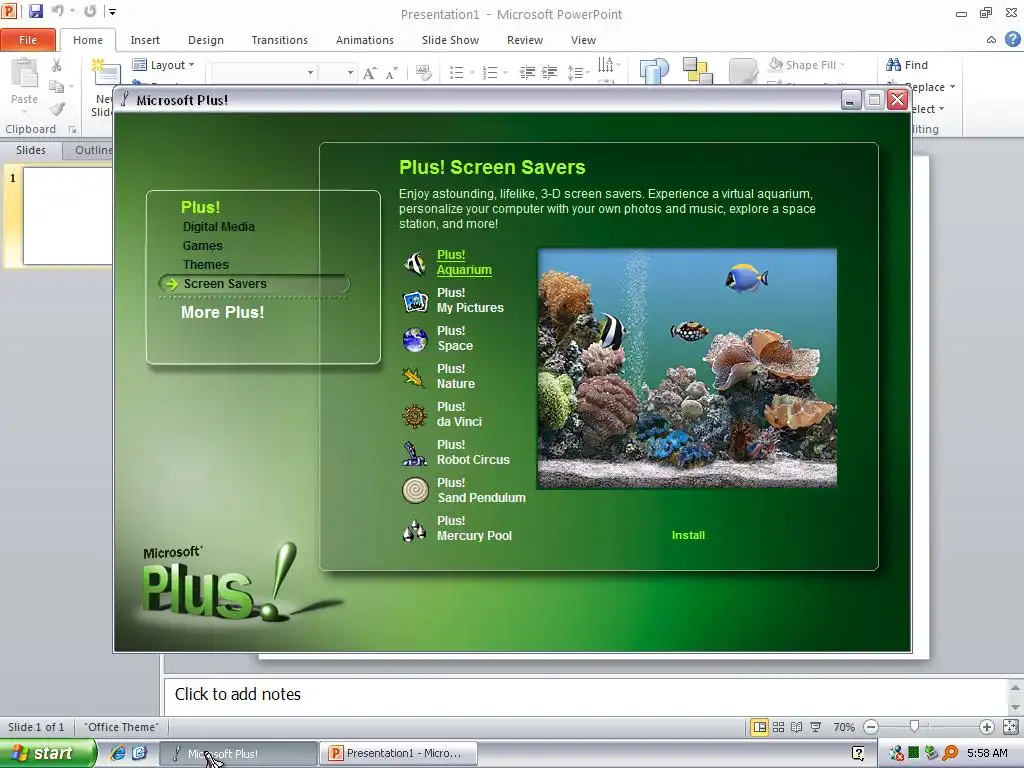This screenshot has width=1024, height=768.
Task: Click the notes field Click to add notes
Action: pyautogui.click(x=586, y=695)
